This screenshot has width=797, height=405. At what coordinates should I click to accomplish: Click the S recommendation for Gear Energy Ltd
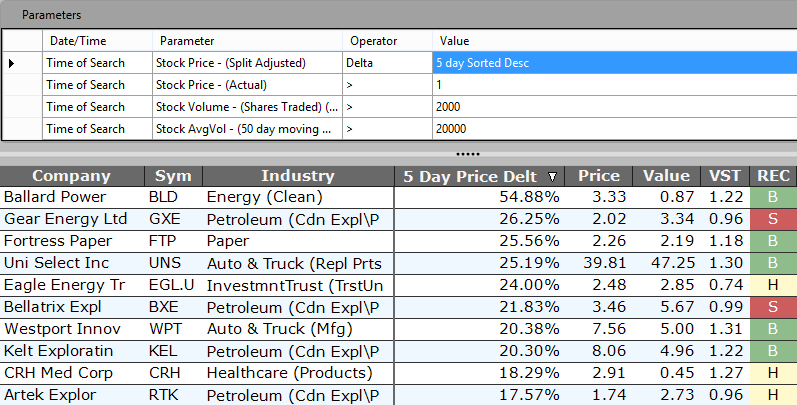[x=773, y=219]
